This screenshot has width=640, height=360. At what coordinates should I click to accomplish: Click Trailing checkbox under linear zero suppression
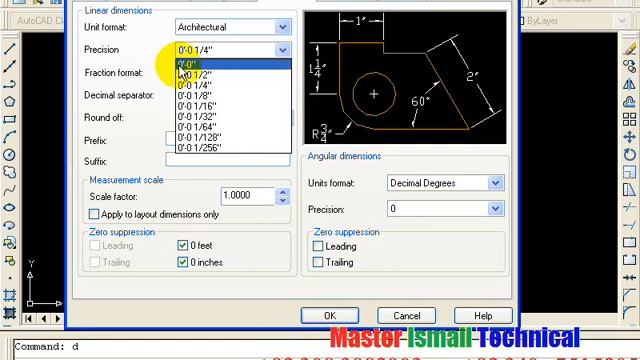pyautogui.click(x=94, y=262)
